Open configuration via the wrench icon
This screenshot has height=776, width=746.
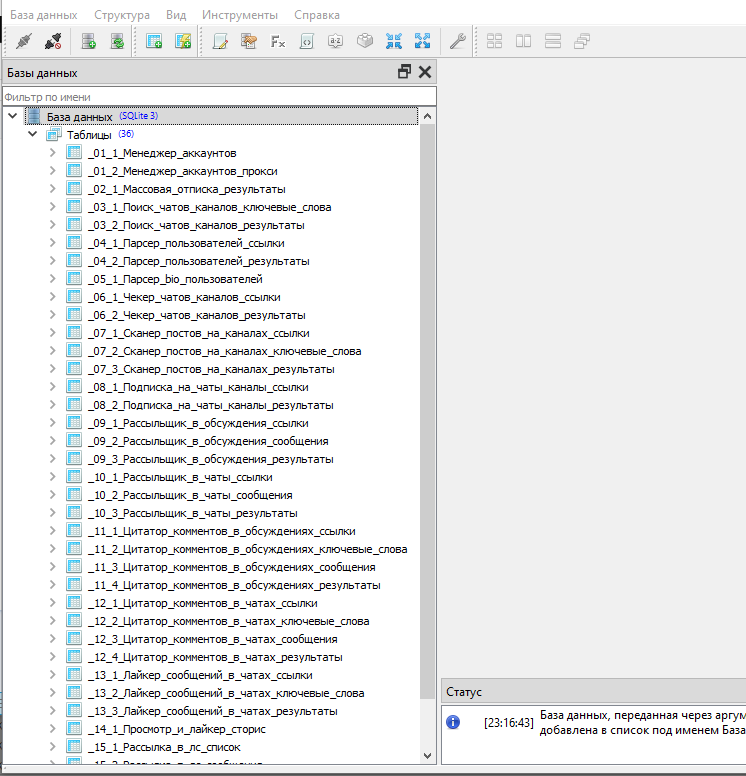click(457, 41)
